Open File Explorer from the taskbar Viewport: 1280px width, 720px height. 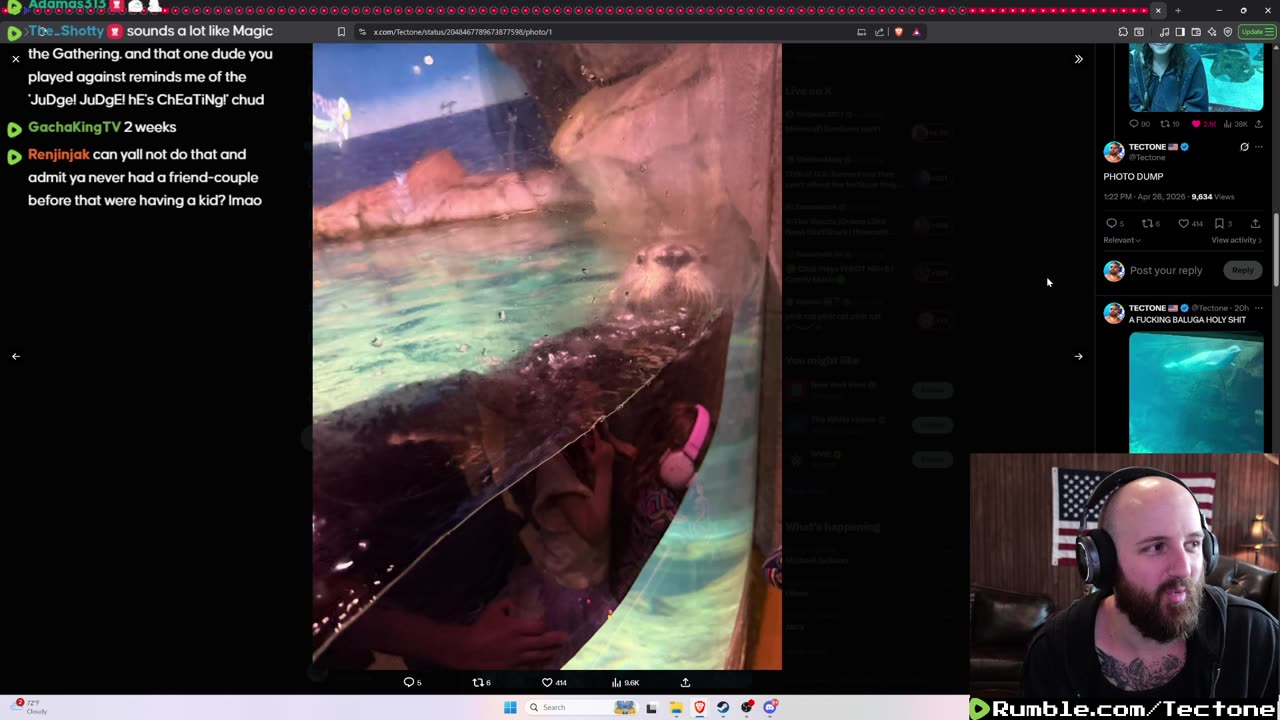[x=676, y=707]
